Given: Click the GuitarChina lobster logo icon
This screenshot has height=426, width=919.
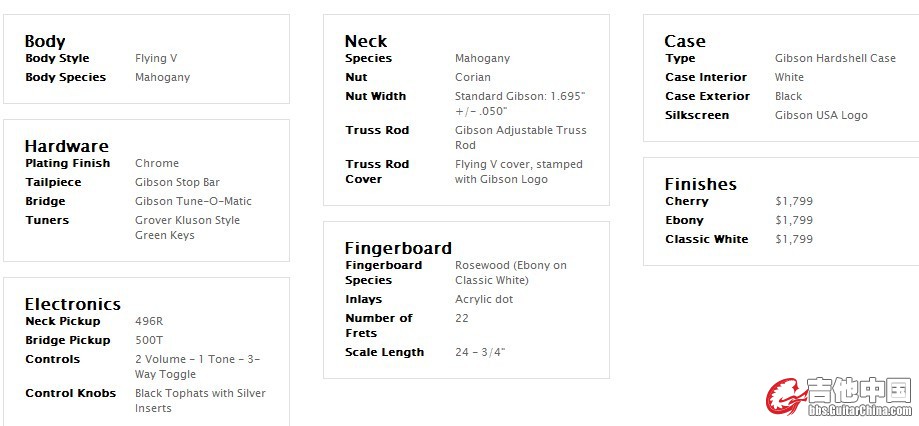Looking at the screenshot, I should pyautogui.click(x=786, y=397).
